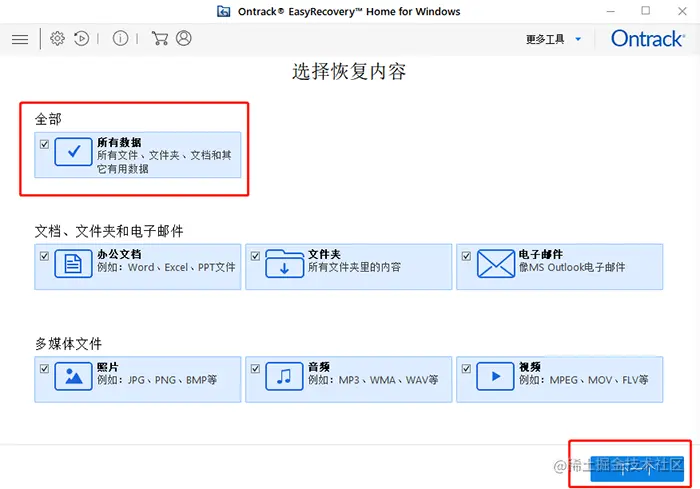Uncheck the 照片 checkbox
The width and height of the screenshot is (700, 489).
[44, 368]
